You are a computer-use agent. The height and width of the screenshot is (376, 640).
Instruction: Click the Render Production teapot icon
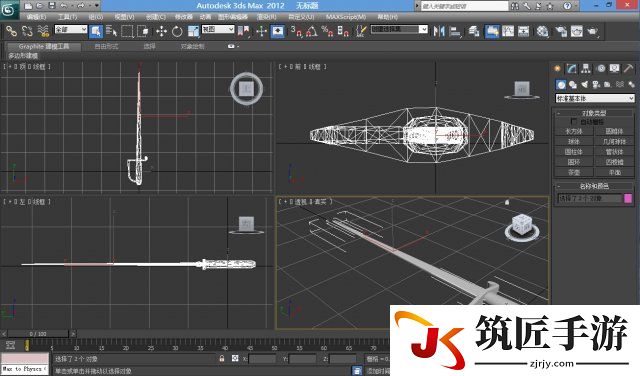point(593,31)
